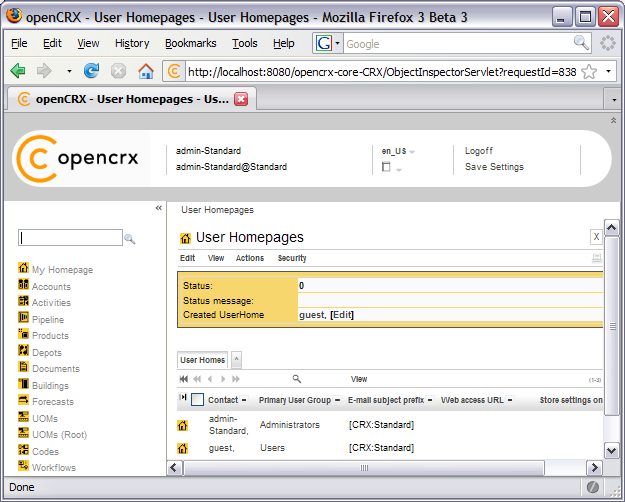
Task: Open the Buildings sidebar icon
Action: point(24,384)
